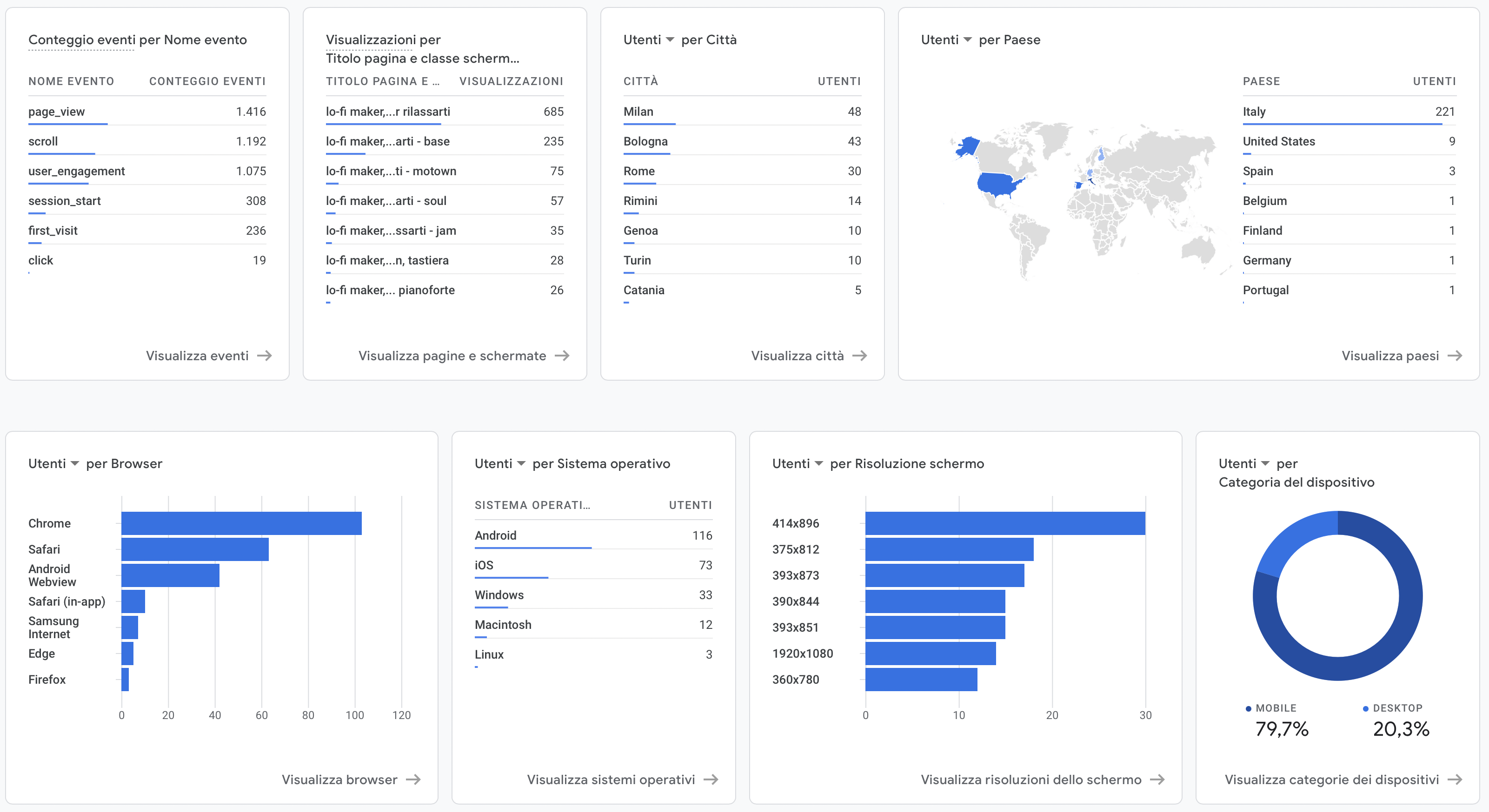Select the Milan city row
This screenshot has height=812, width=1489.
(742, 112)
